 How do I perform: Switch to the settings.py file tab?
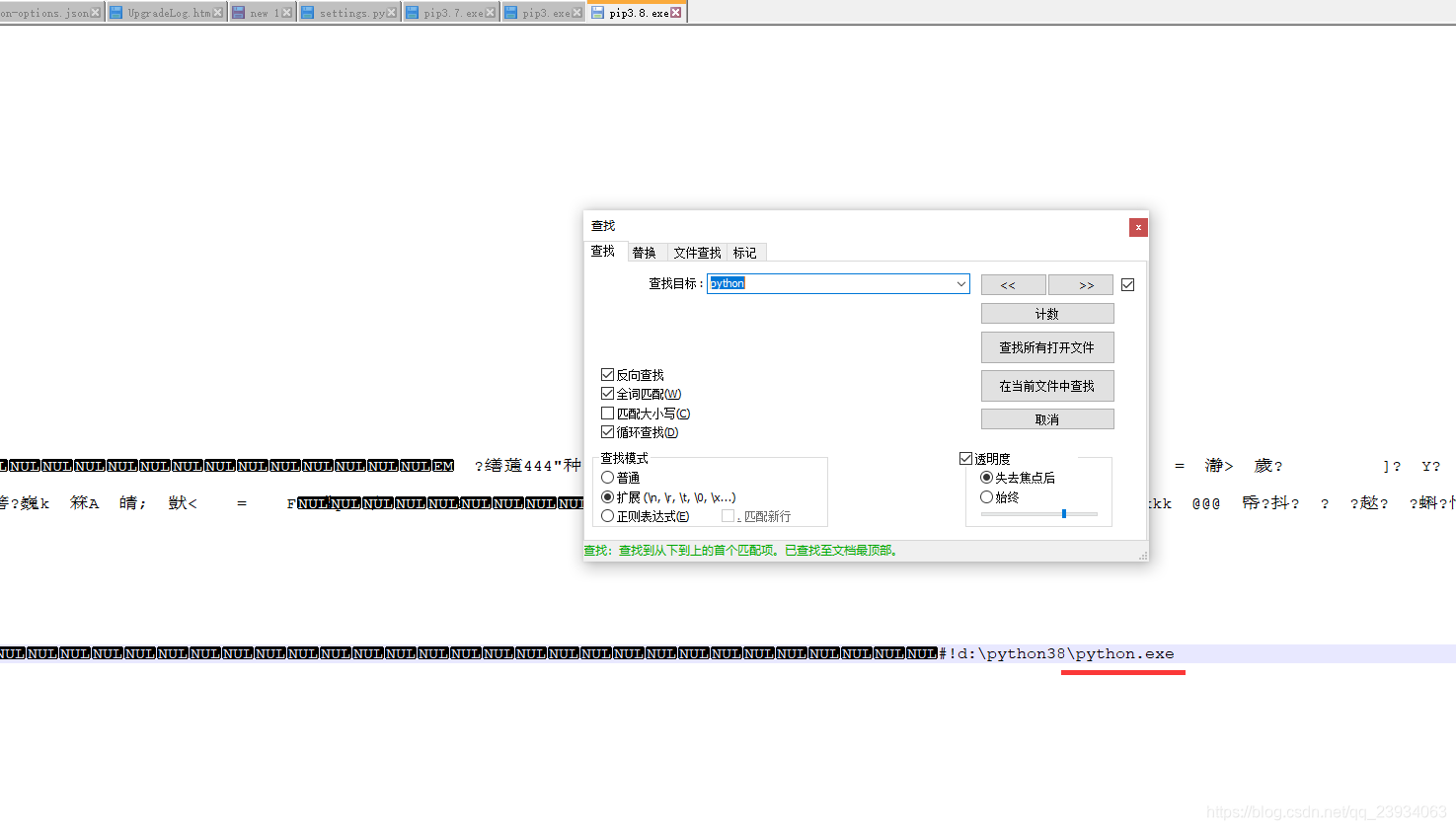[x=349, y=13]
